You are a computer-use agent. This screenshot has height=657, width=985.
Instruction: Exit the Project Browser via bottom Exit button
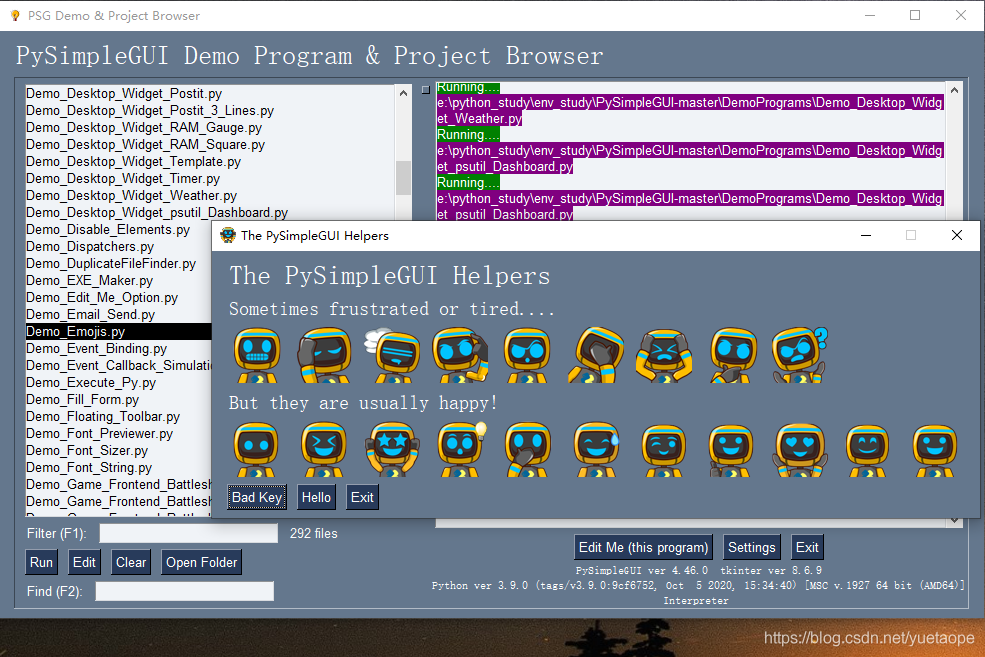(x=807, y=547)
